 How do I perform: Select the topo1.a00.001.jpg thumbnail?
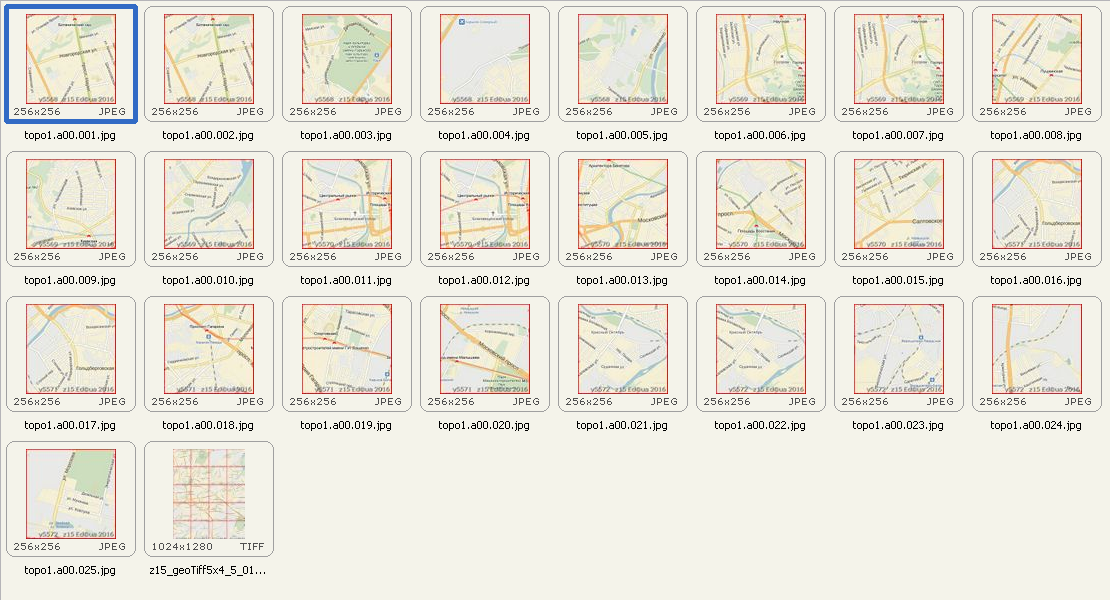coord(70,60)
